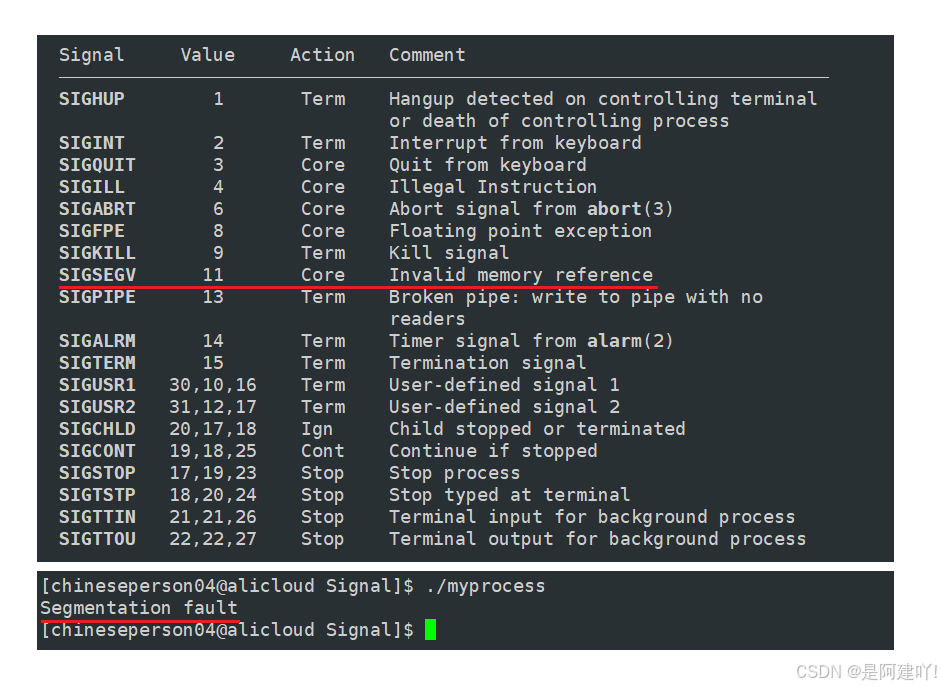Select 'Invalid memory reference' comment text
The height and width of the screenshot is (687, 941).
click(x=521, y=275)
